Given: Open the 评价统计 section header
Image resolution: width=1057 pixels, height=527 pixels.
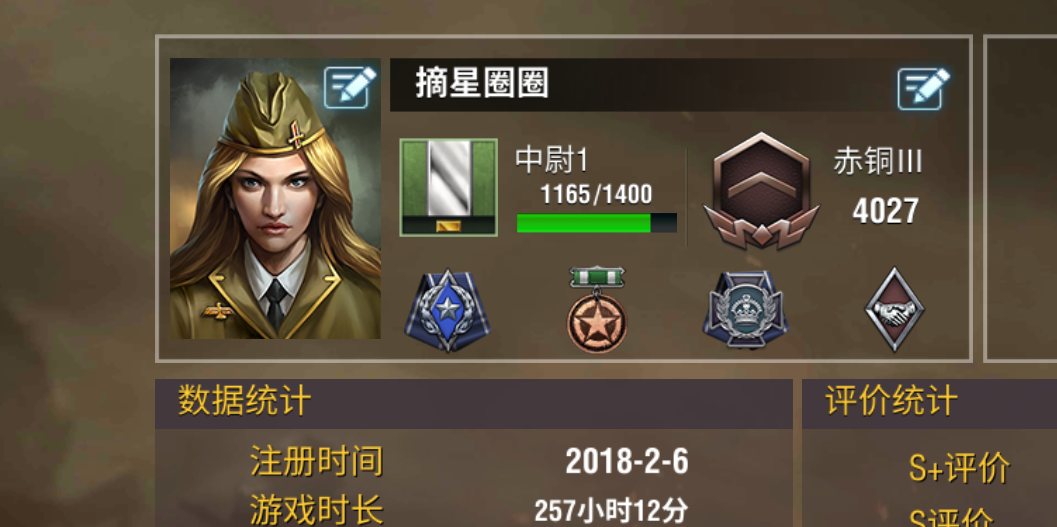Looking at the screenshot, I should click(x=930, y=403).
